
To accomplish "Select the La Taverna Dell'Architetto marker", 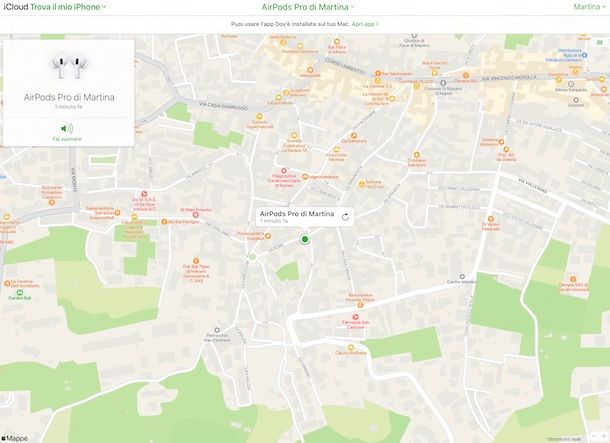I will (x=7, y=284).
